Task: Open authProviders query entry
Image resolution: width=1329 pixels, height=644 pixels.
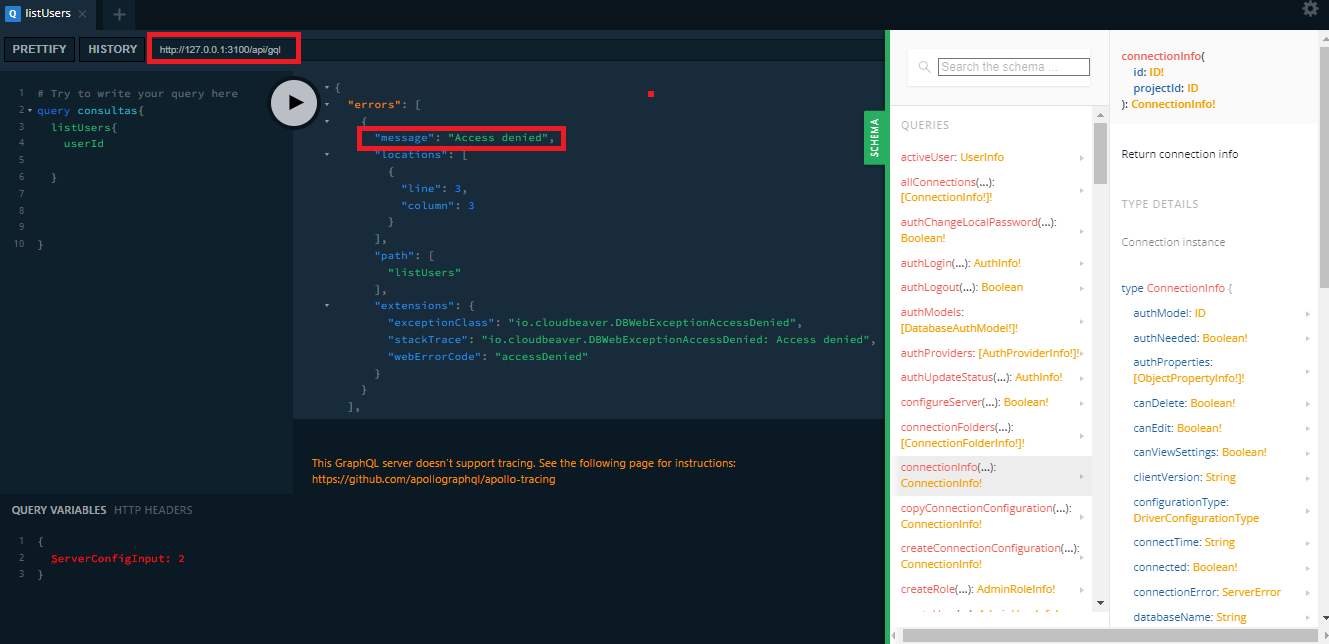Action: pyautogui.click(x=993, y=353)
